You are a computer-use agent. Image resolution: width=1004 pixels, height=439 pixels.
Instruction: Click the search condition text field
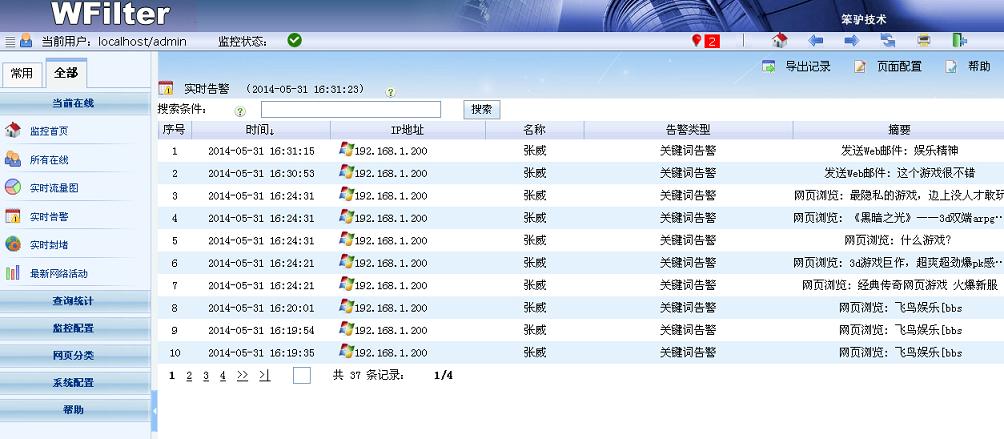click(x=350, y=110)
